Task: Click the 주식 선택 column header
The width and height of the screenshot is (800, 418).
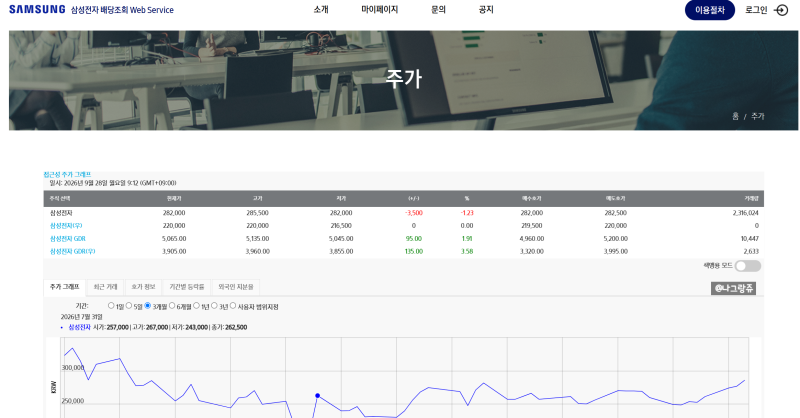Action: point(60,199)
